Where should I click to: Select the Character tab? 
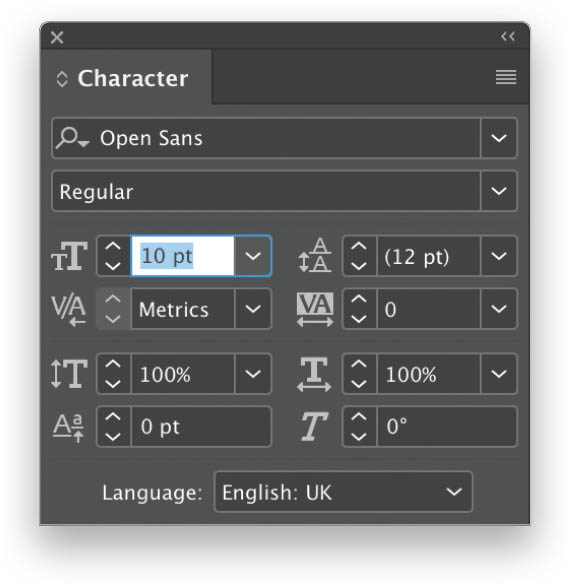click(x=127, y=78)
